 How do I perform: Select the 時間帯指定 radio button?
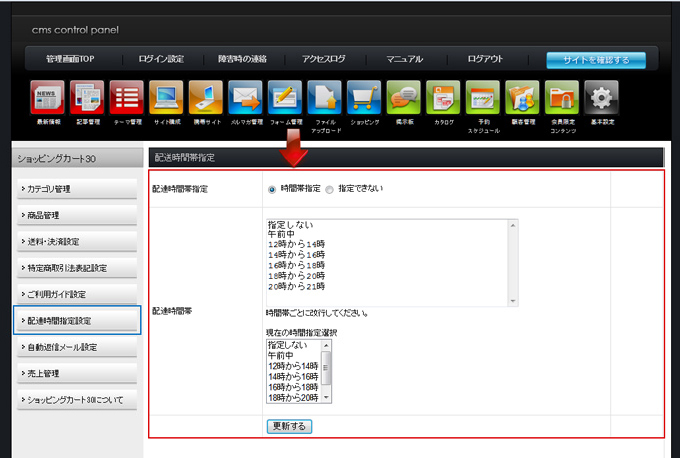coord(272,189)
